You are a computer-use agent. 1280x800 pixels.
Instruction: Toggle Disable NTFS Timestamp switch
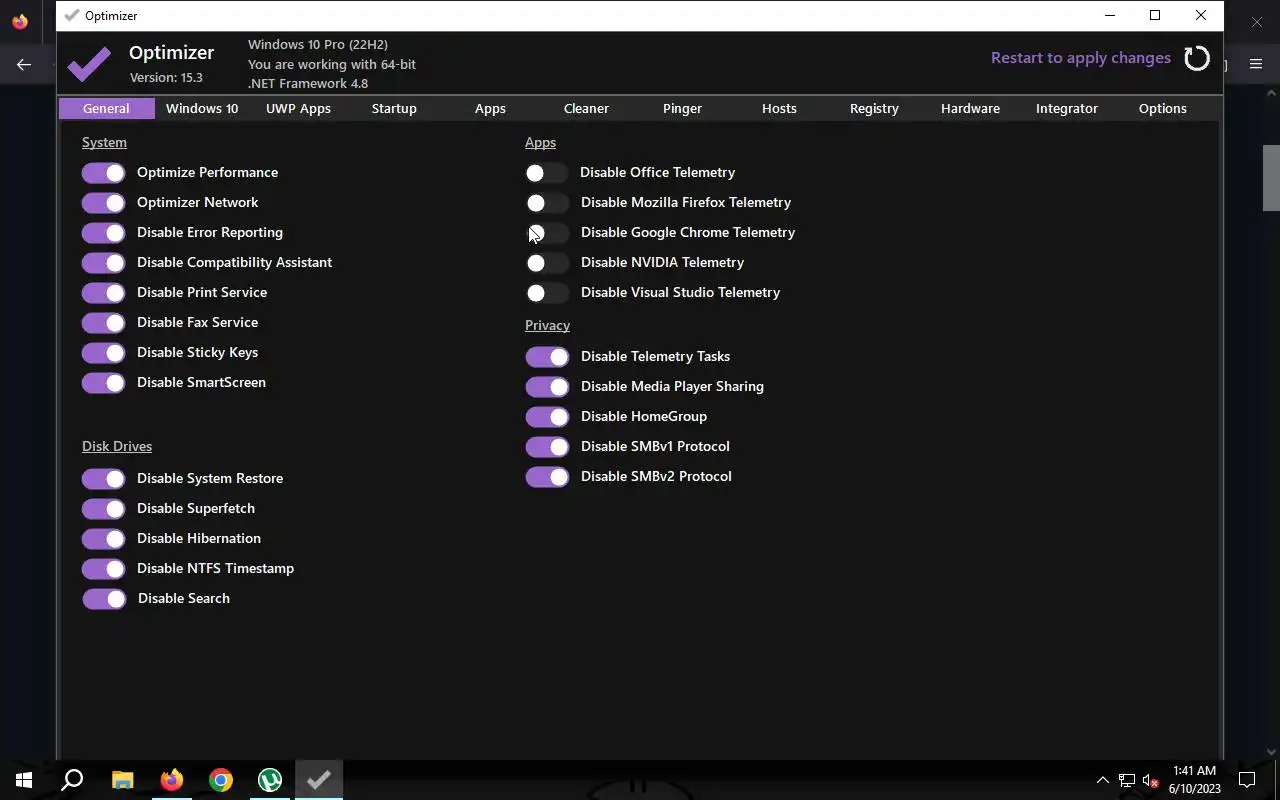(104, 569)
